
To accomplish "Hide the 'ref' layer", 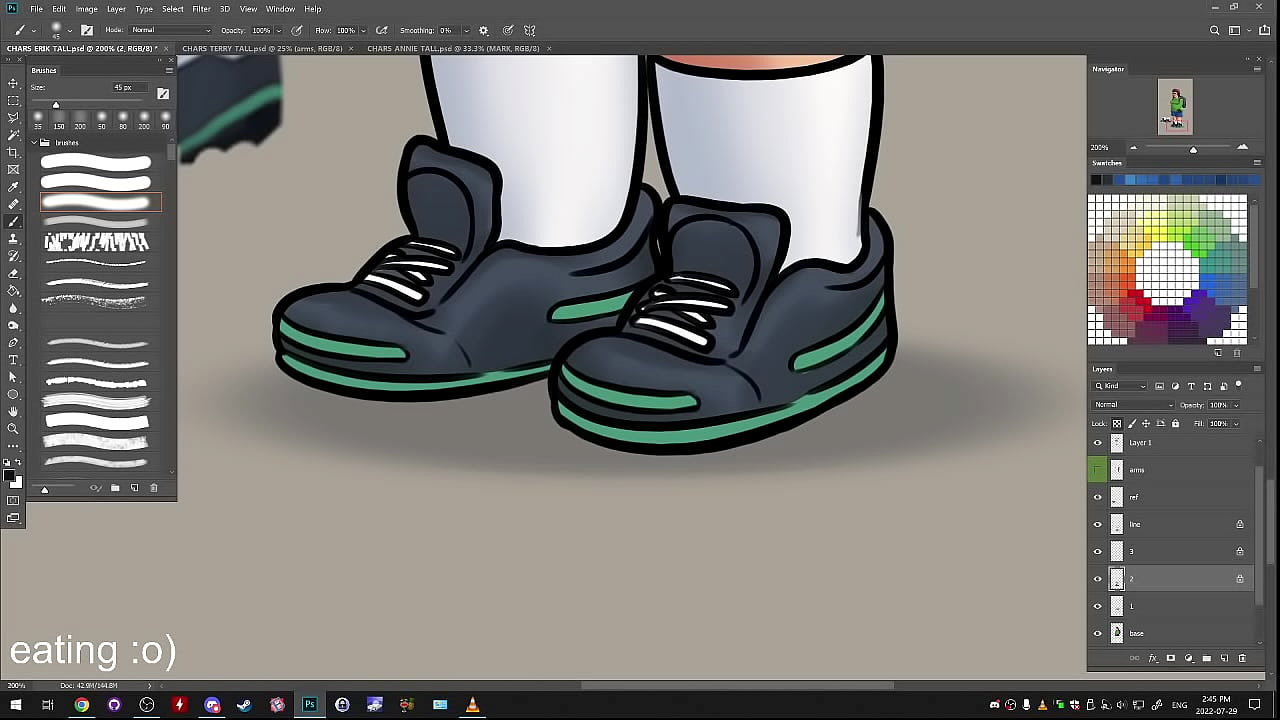I will tap(1097, 497).
